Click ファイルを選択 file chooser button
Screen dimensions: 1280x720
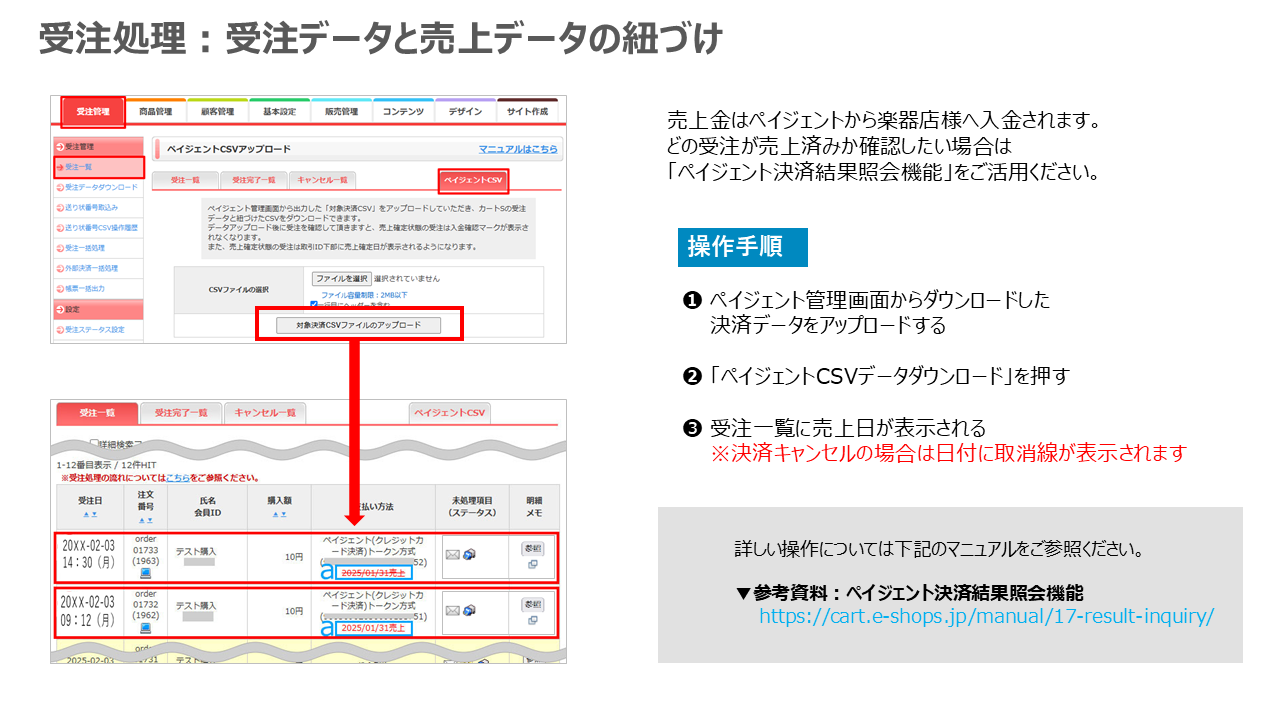(x=341, y=279)
